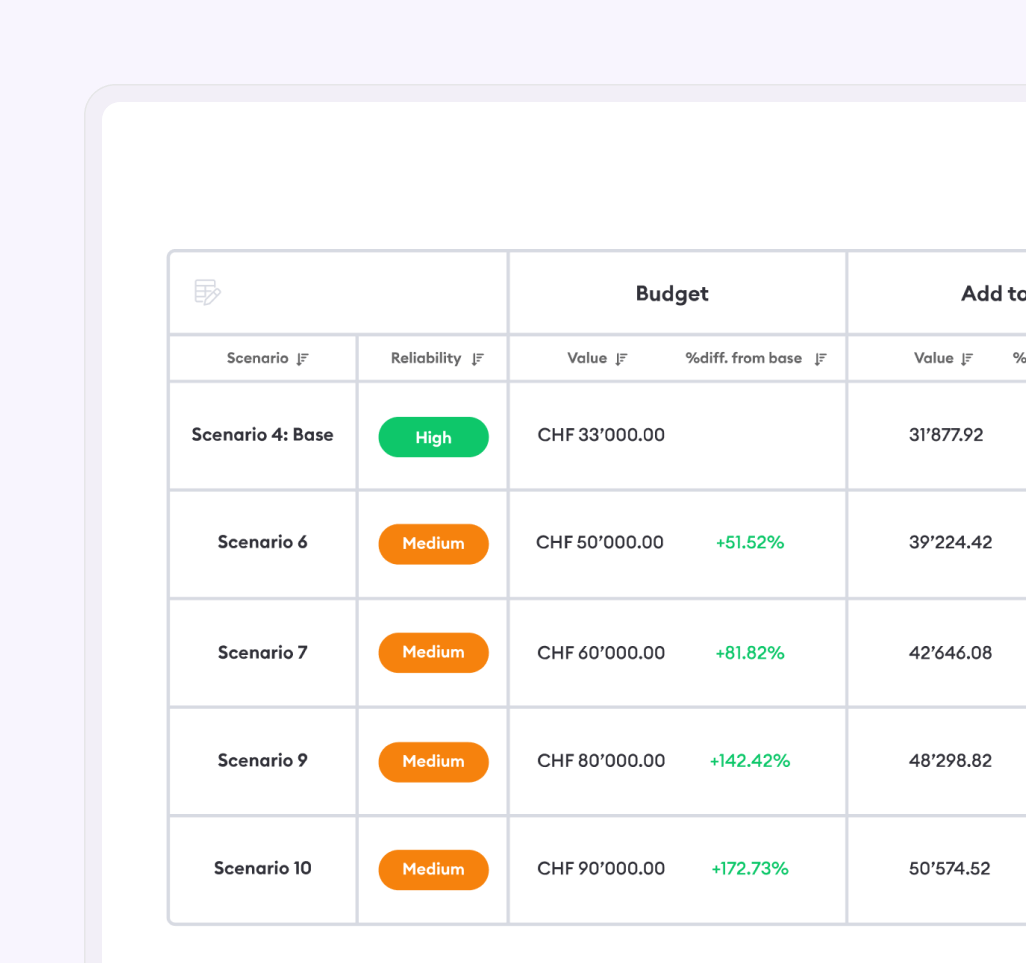This screenshot has height=963, width=1026.
Task: Click Scenario 10 Medium reliability badge
Action: click(x=433, y=869)
